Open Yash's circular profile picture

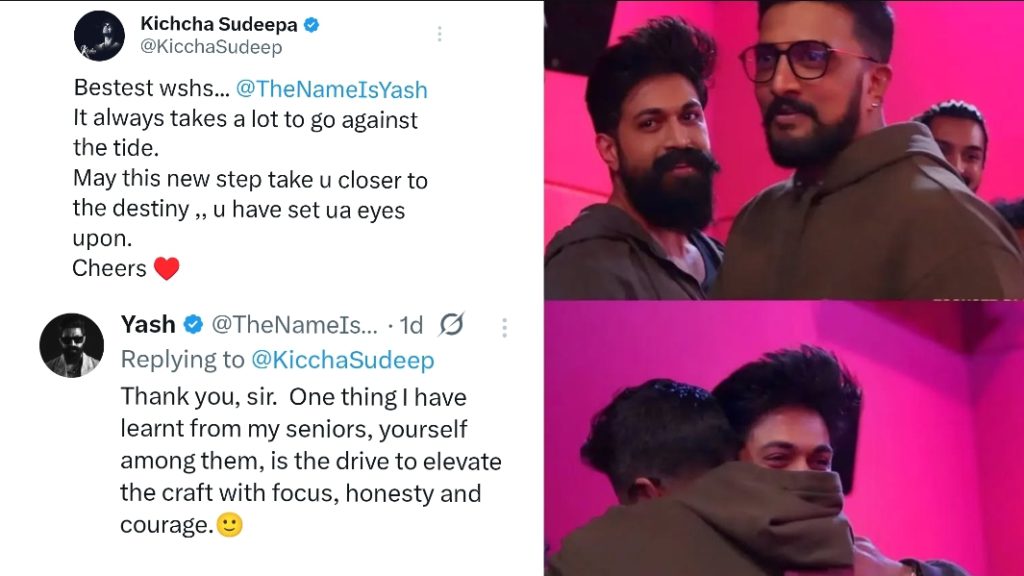pos(72,345)
